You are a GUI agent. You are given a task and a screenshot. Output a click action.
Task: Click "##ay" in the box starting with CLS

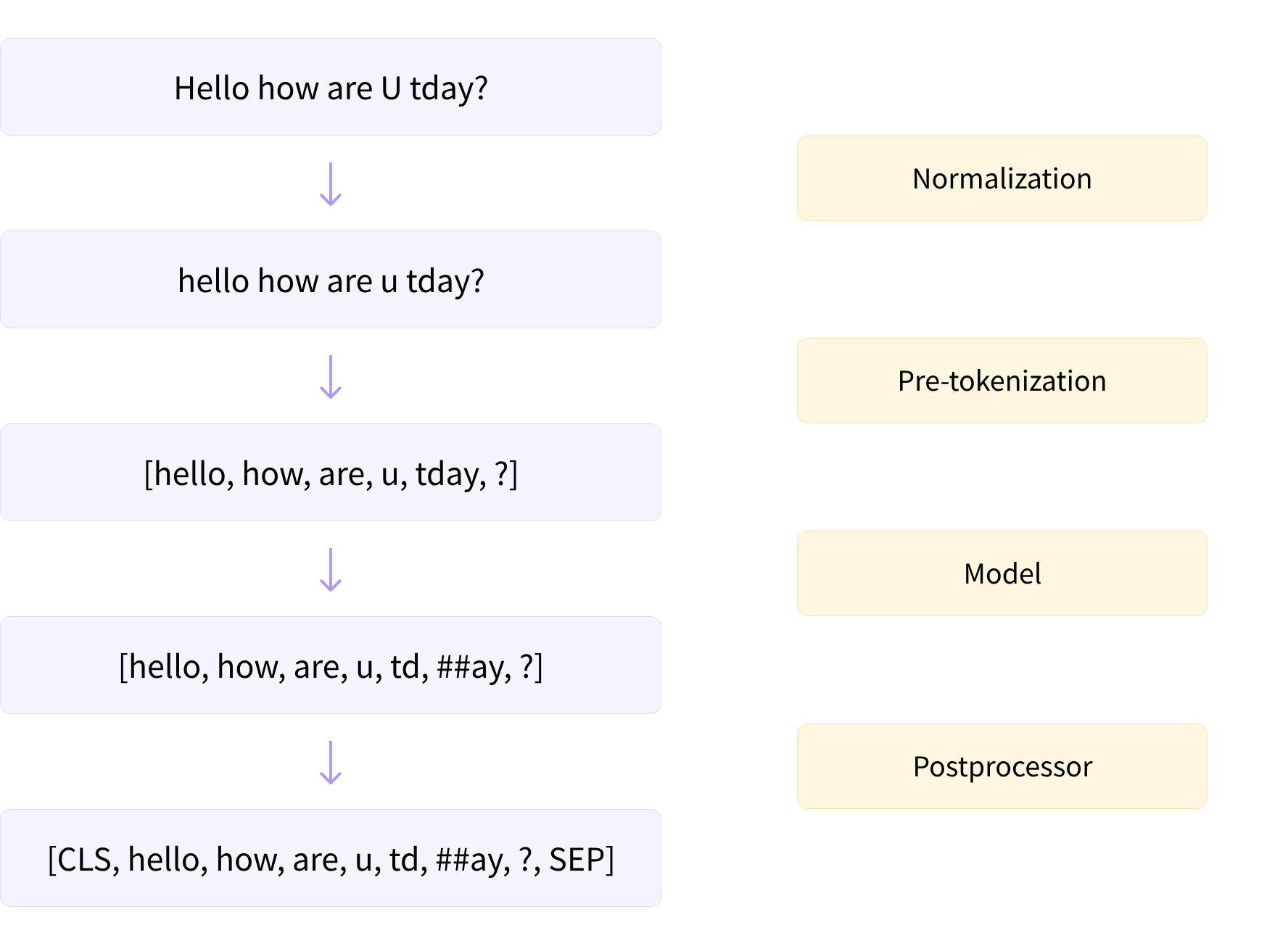pos(469,860)
